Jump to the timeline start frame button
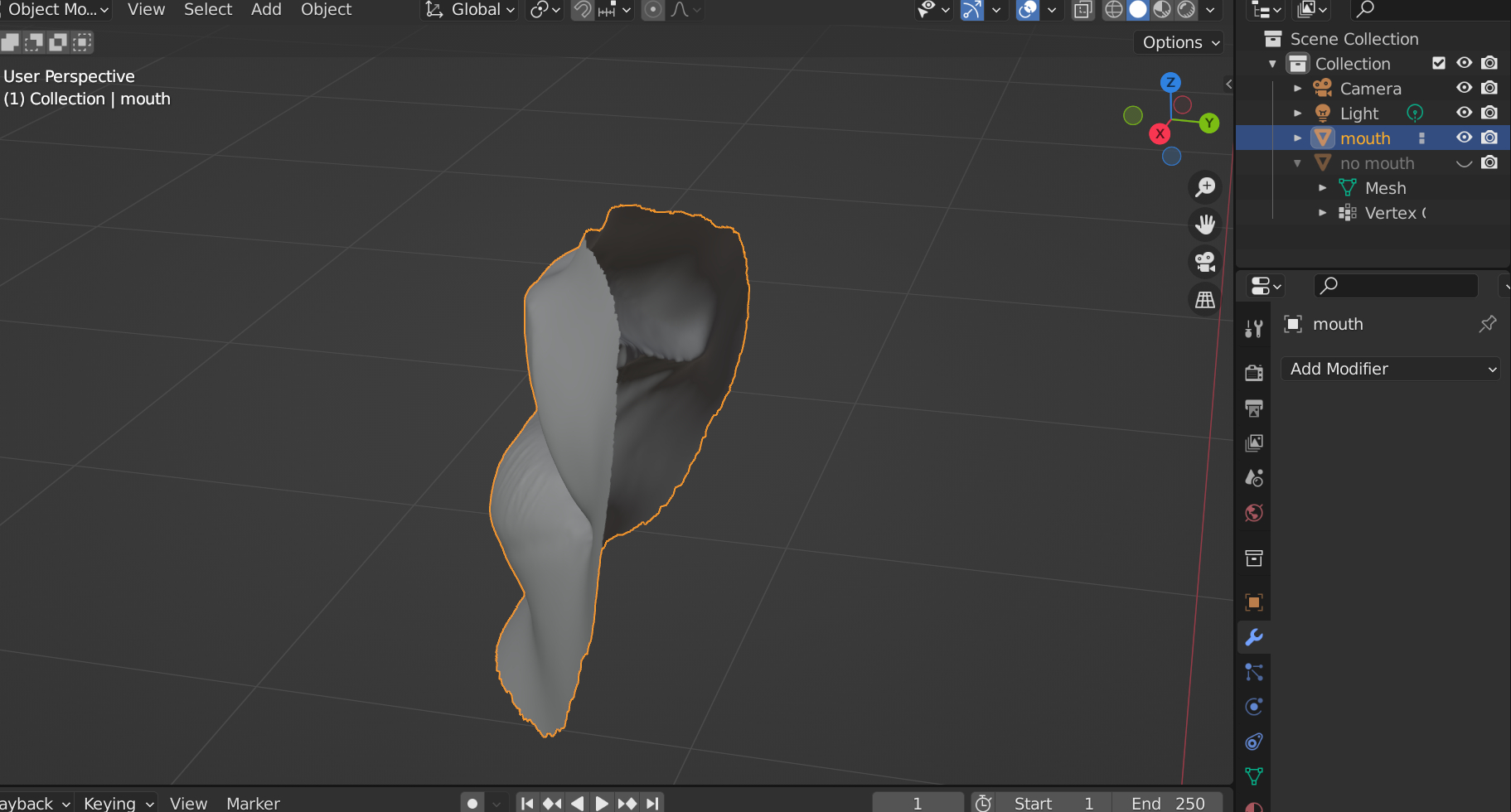Viewport: 1511px width, 812px height. [527, 803]
